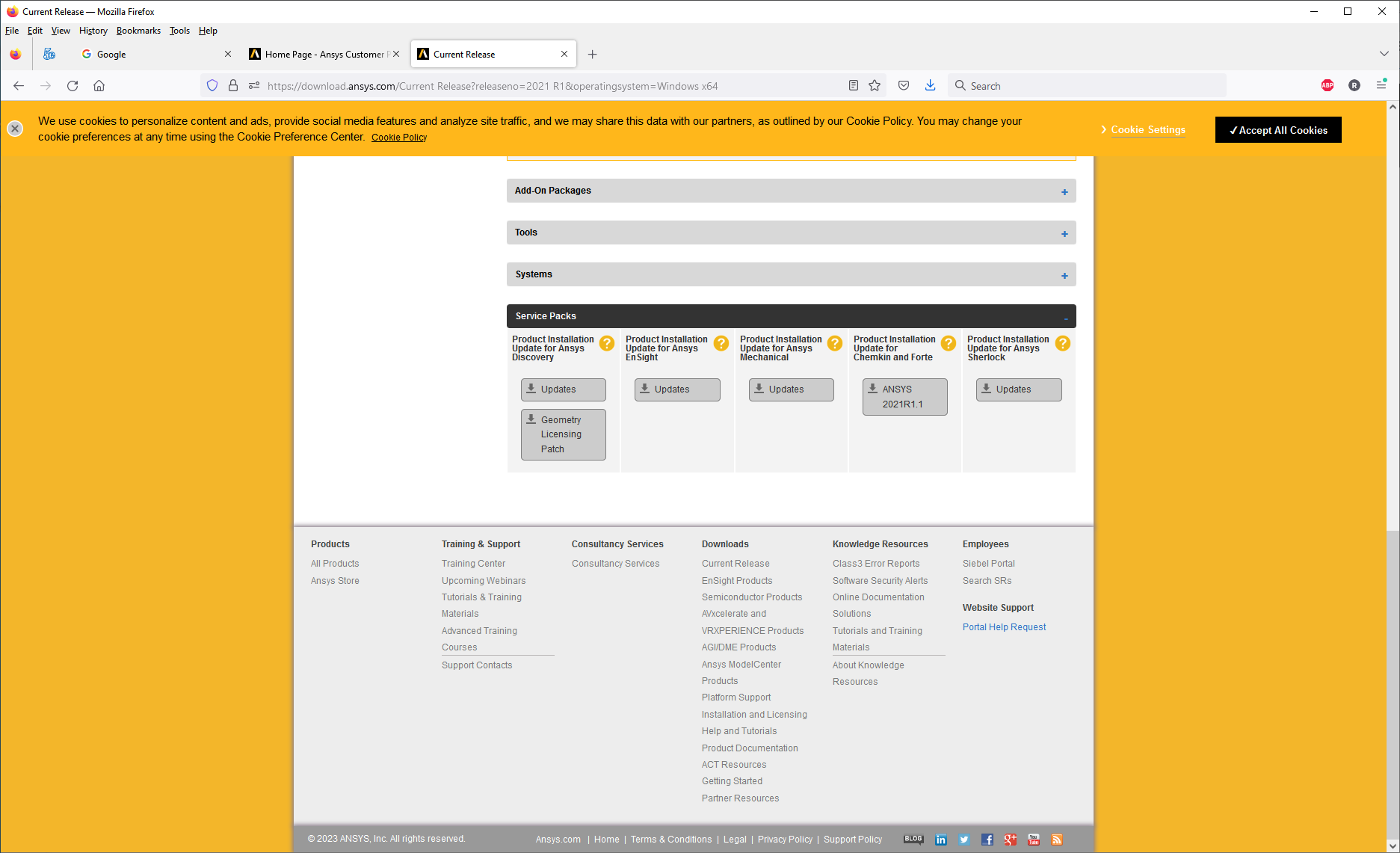
Task: Open the Tools menu in menu bar
Action: [179, 31]
